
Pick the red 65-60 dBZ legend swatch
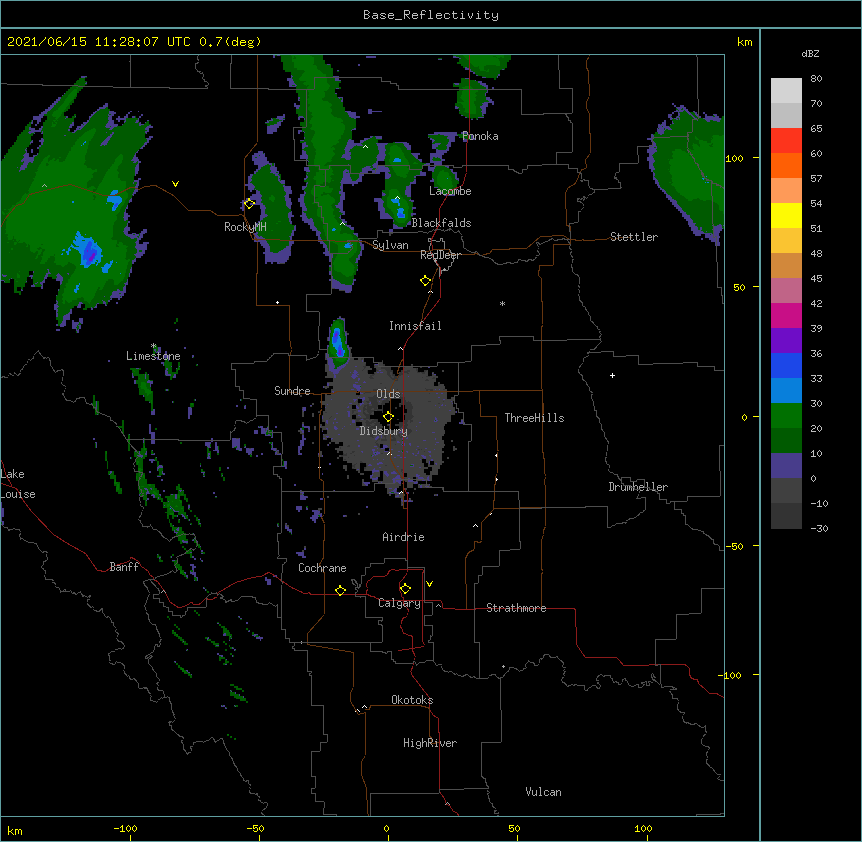point(786,141)
